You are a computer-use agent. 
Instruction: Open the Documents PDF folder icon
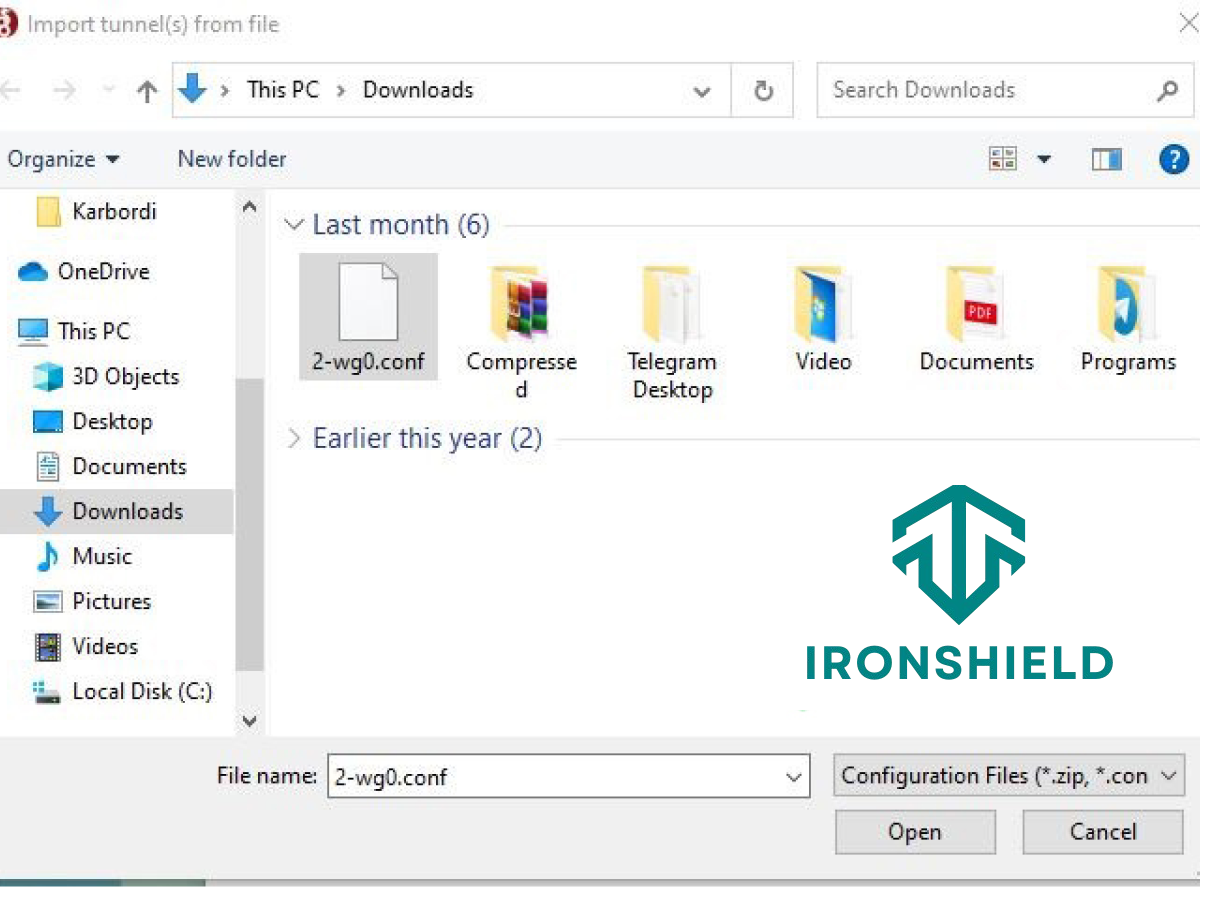976,306
